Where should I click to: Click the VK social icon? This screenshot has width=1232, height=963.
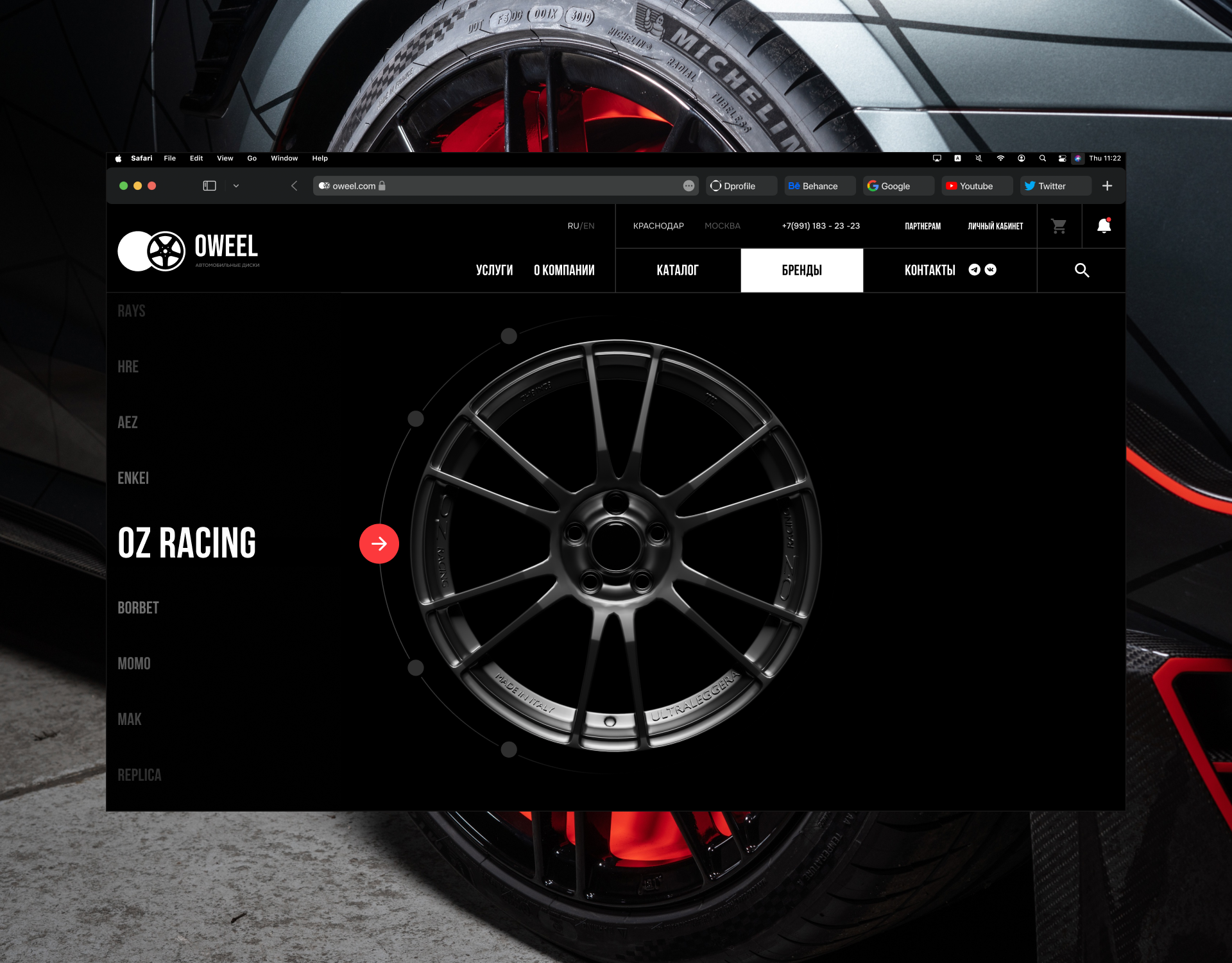click(991, 269)
